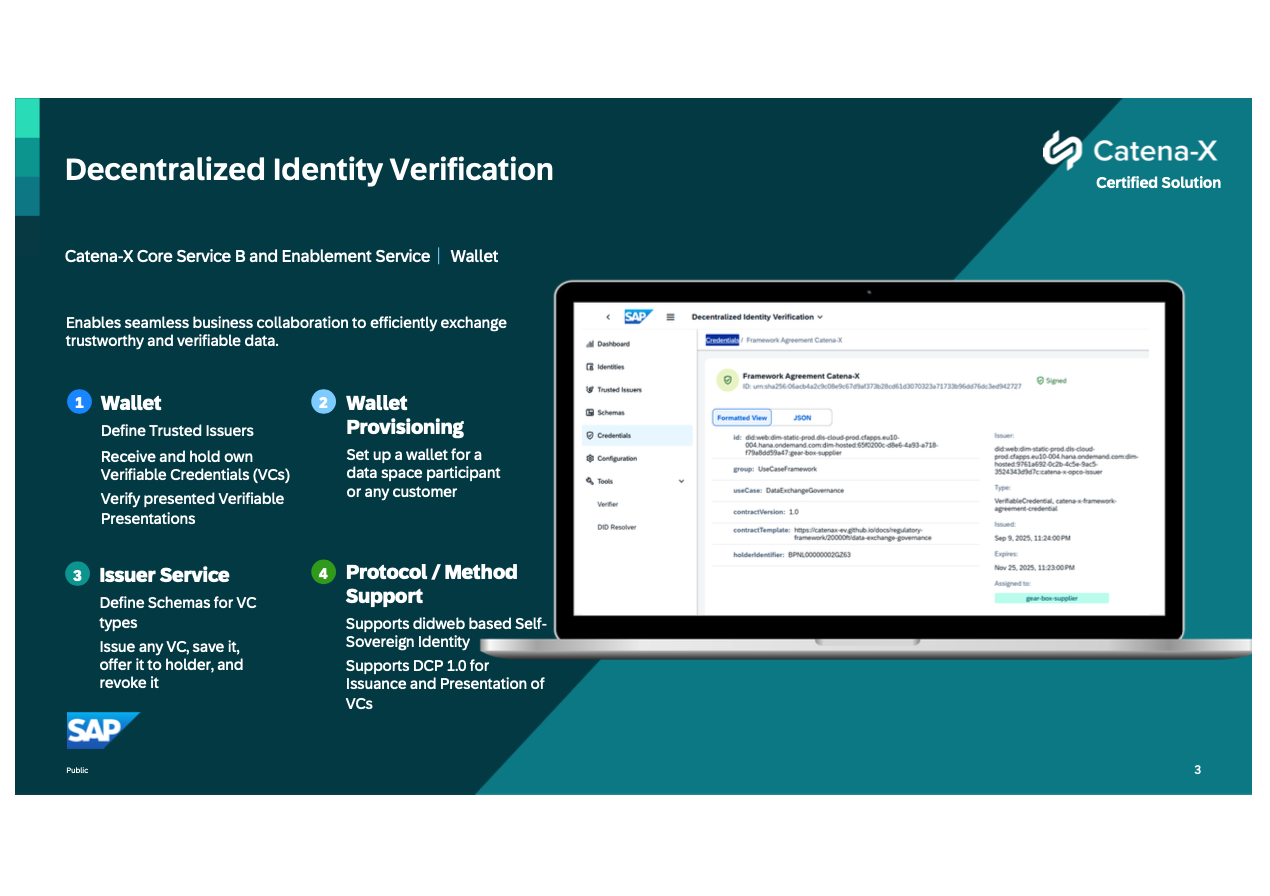Screen dimensions: 1270x896
Task: Collapse the Tools section chevron
Action: coord(682,481)
